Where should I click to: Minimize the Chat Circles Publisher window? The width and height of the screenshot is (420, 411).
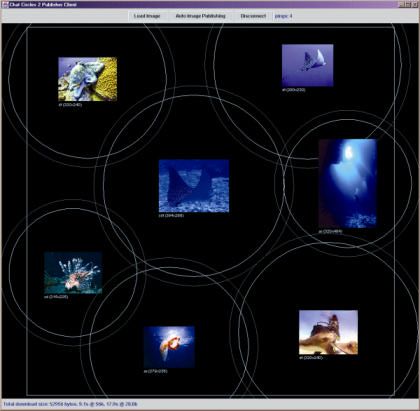pyautogui.click(x=402, y=5)
